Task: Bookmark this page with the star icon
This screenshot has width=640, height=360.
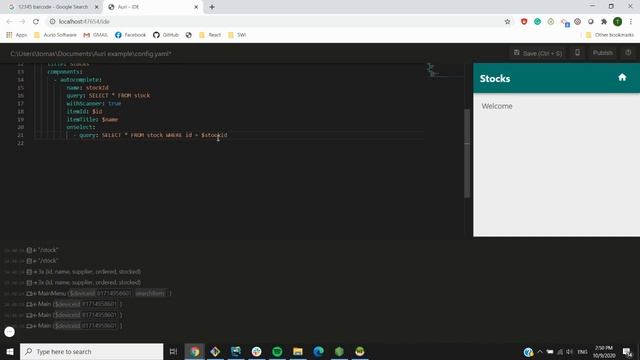Action: pyautogui.click(x=507, y=22)
